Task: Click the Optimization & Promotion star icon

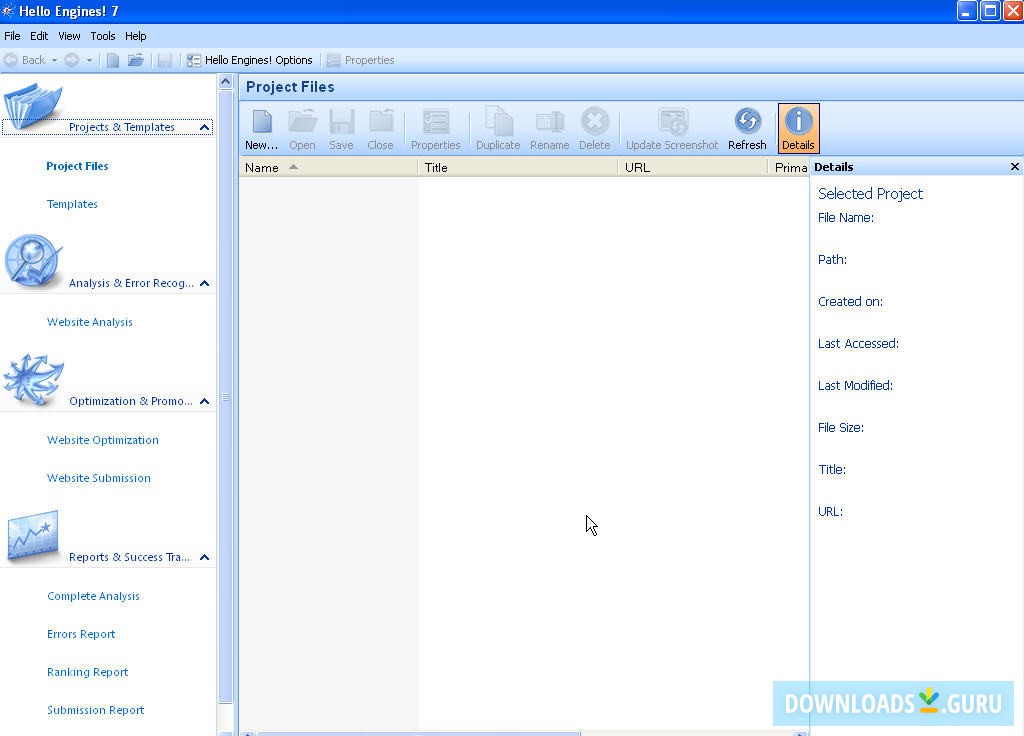Action: 33,380
